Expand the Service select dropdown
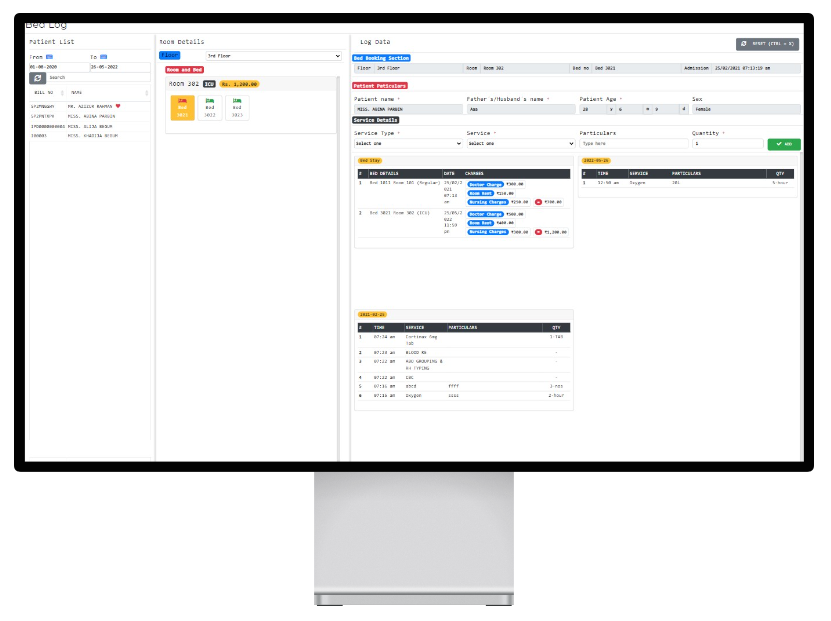Image resolution: width=831 pixels, height=621 pixels. coord(520,144)
